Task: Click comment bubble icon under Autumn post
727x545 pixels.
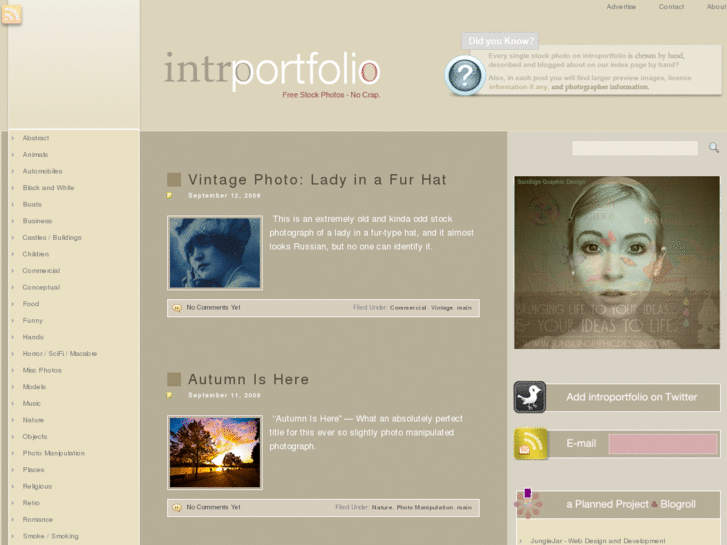Action: [177, 508]
